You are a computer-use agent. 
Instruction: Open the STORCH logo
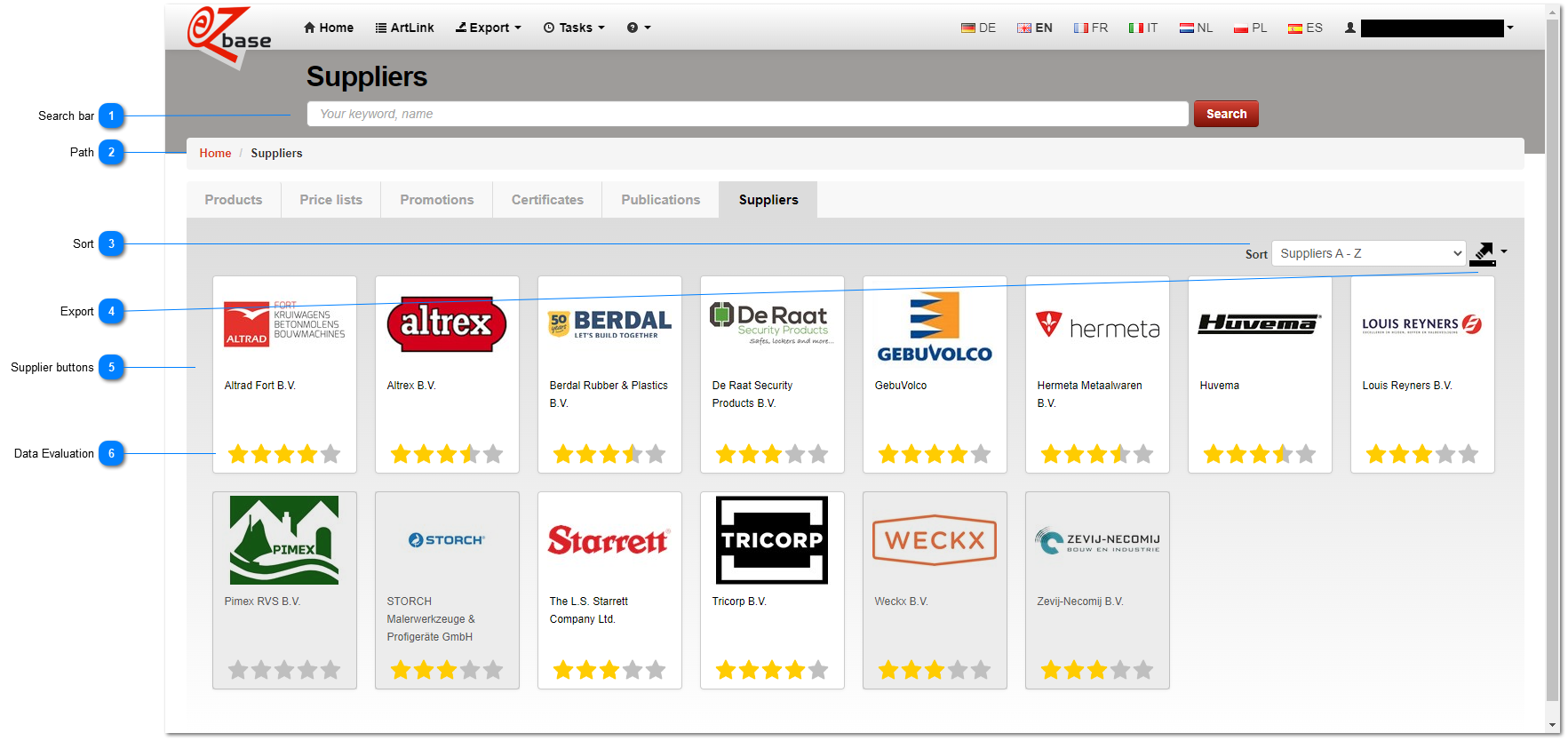tap(447, 540)
